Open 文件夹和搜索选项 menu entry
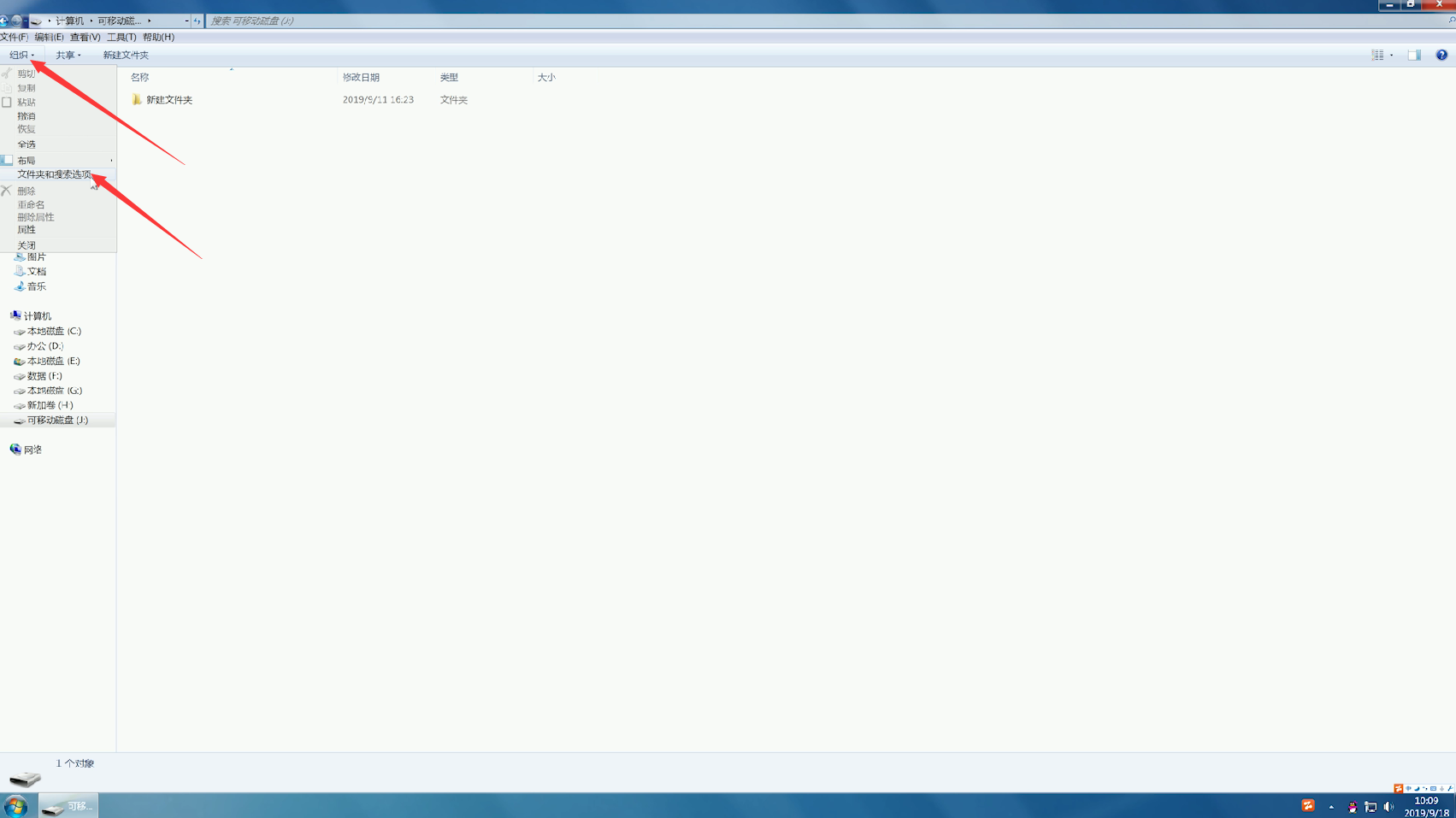The image size is (1456, 818). point(54,174)
